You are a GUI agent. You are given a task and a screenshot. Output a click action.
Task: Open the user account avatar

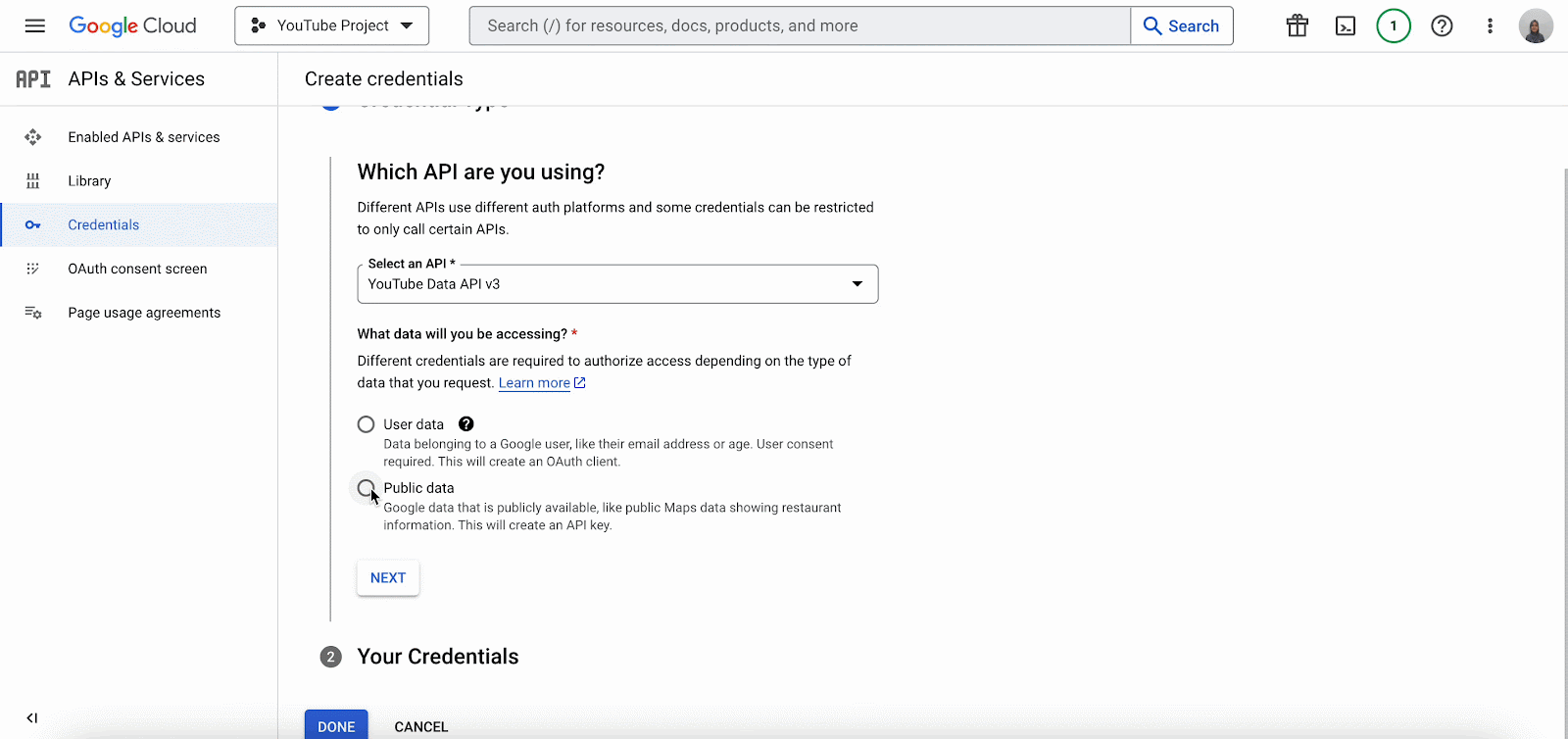coord(1536,25)
